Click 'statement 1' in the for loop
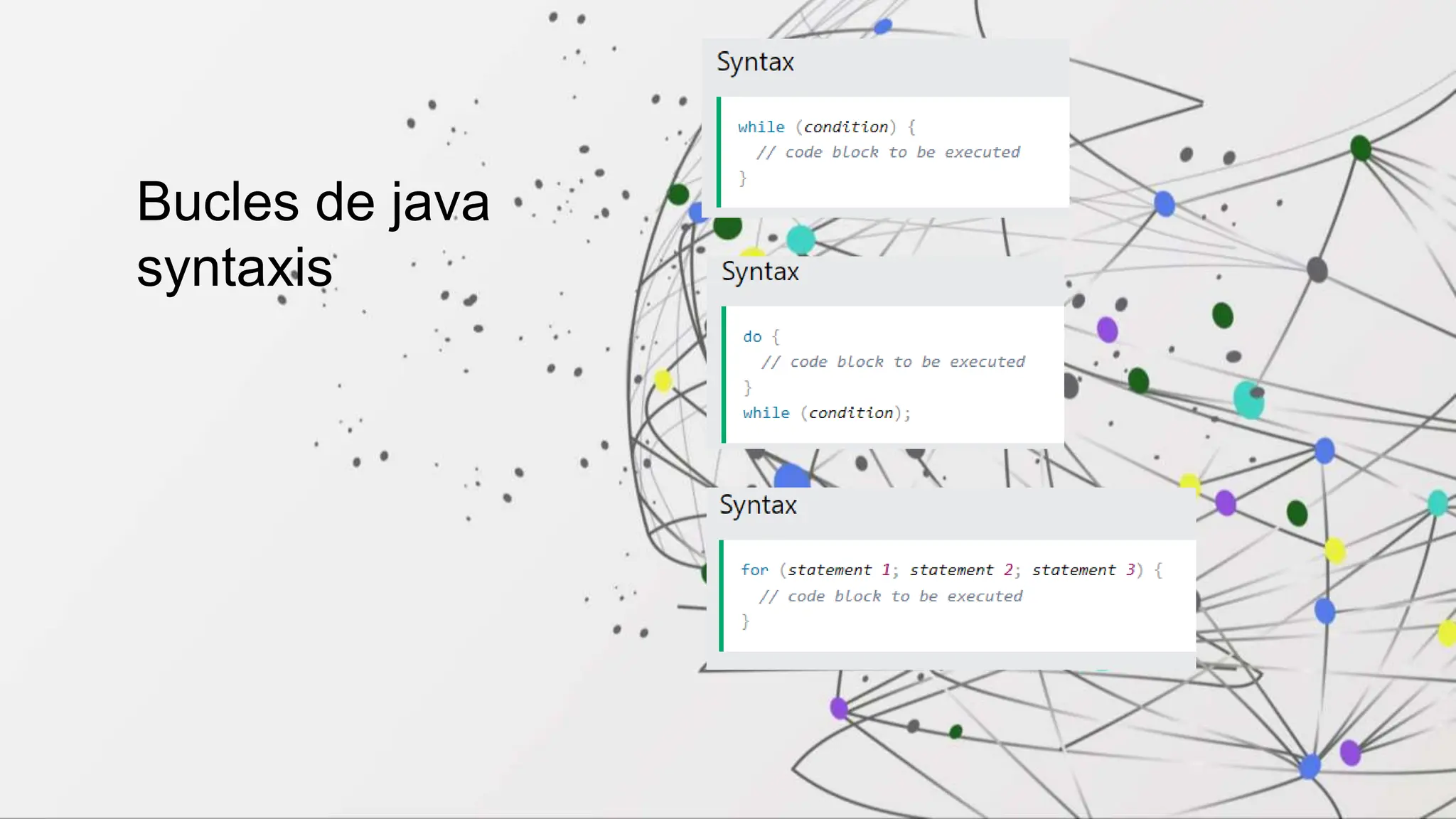1456x819 pixels. [839, 570]
